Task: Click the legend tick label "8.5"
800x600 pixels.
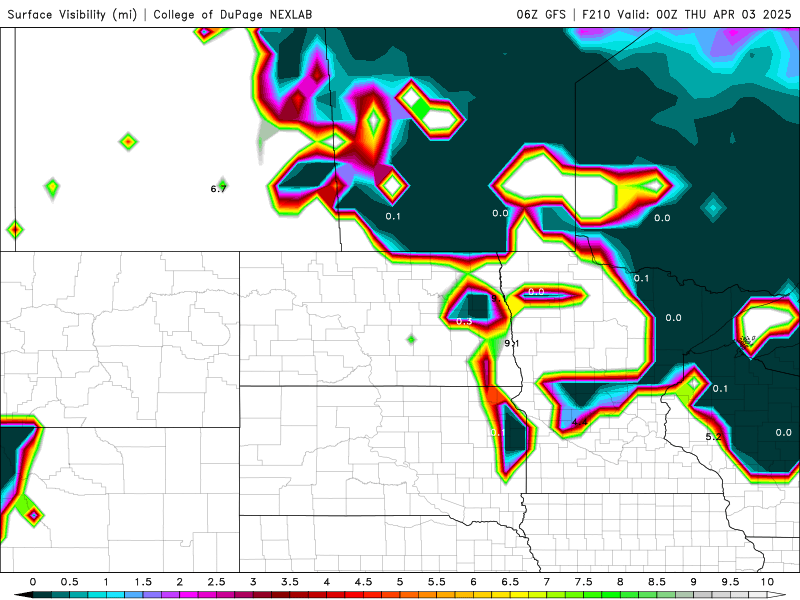Action: point(657,582)
